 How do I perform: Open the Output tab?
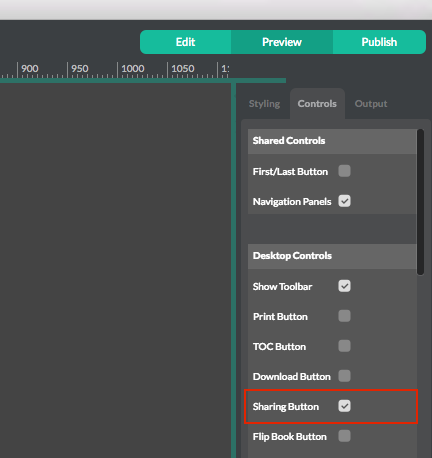click(x=371, y=104)
